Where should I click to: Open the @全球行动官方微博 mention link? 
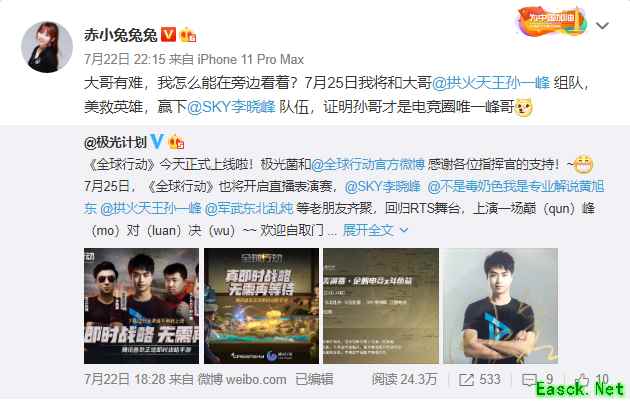[368, 165]
